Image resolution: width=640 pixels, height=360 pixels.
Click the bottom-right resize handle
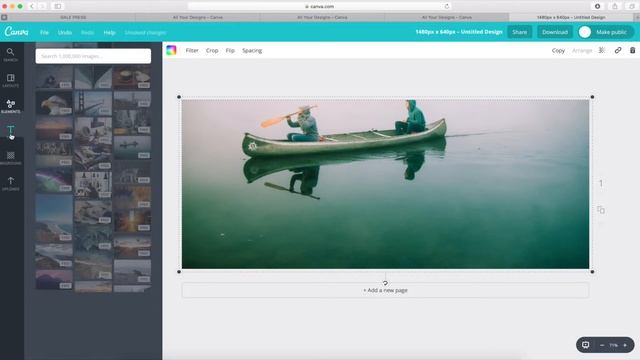[x=592, y=271]
